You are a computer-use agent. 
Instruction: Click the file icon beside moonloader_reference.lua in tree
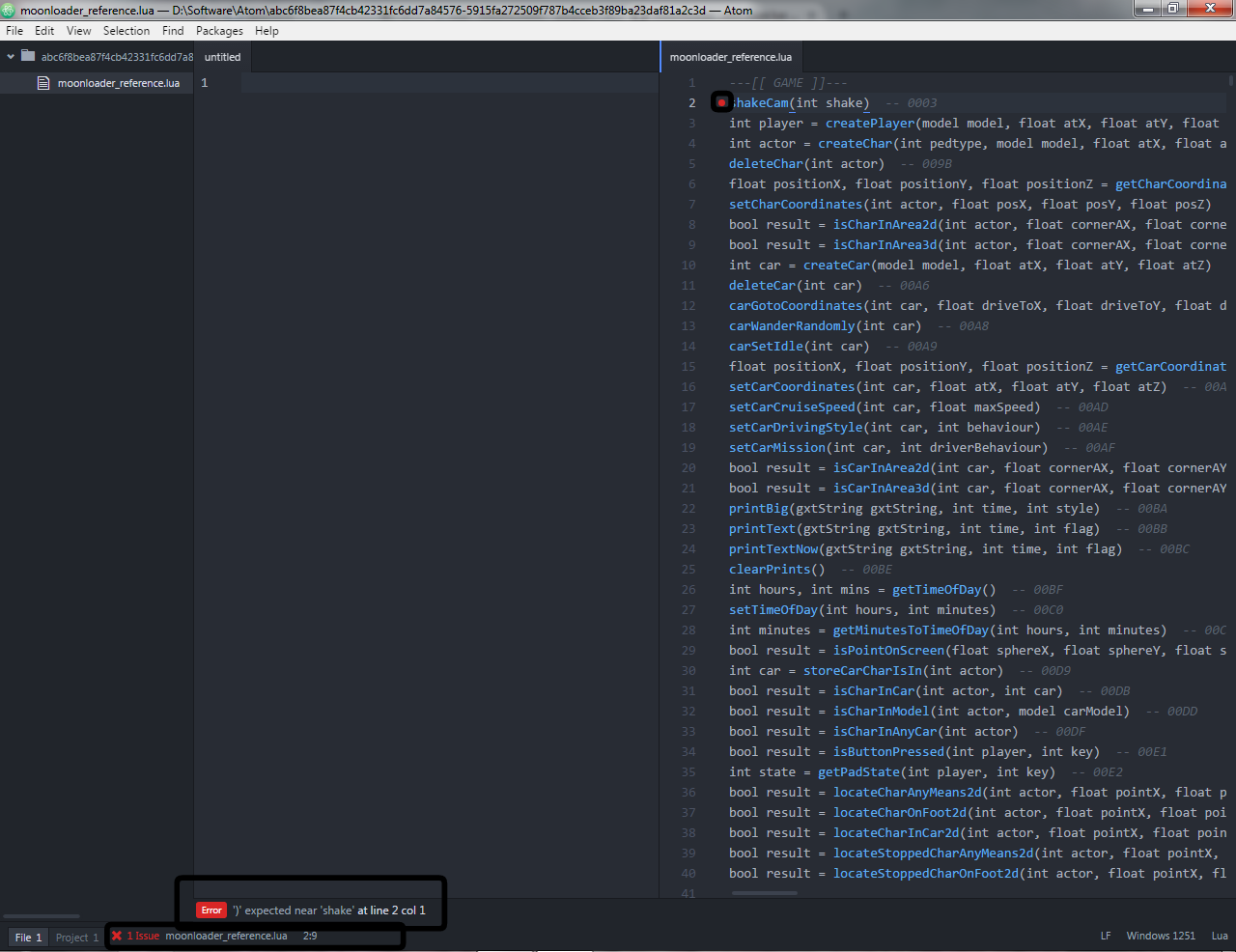[x=43, y=83]
